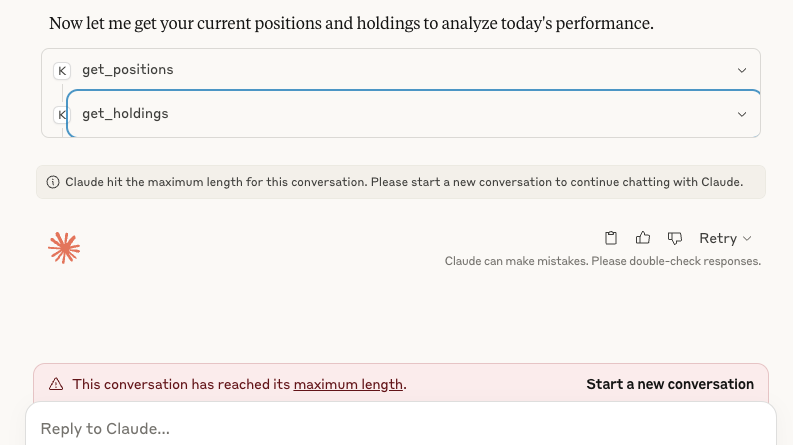Give the response a thumbs down
The image size is (793, 445).
click(x=675, y=238)
